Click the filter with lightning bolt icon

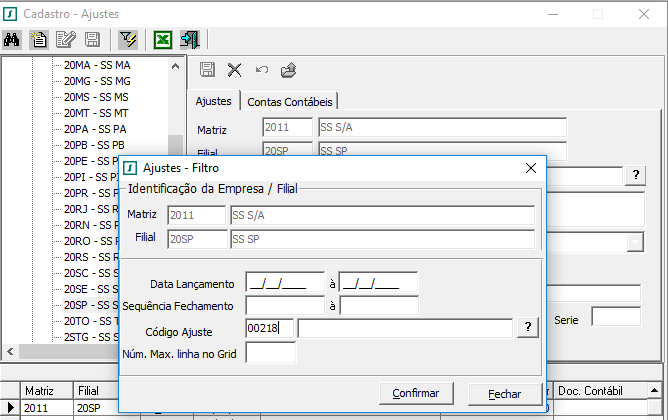click(x=127, y=40)
